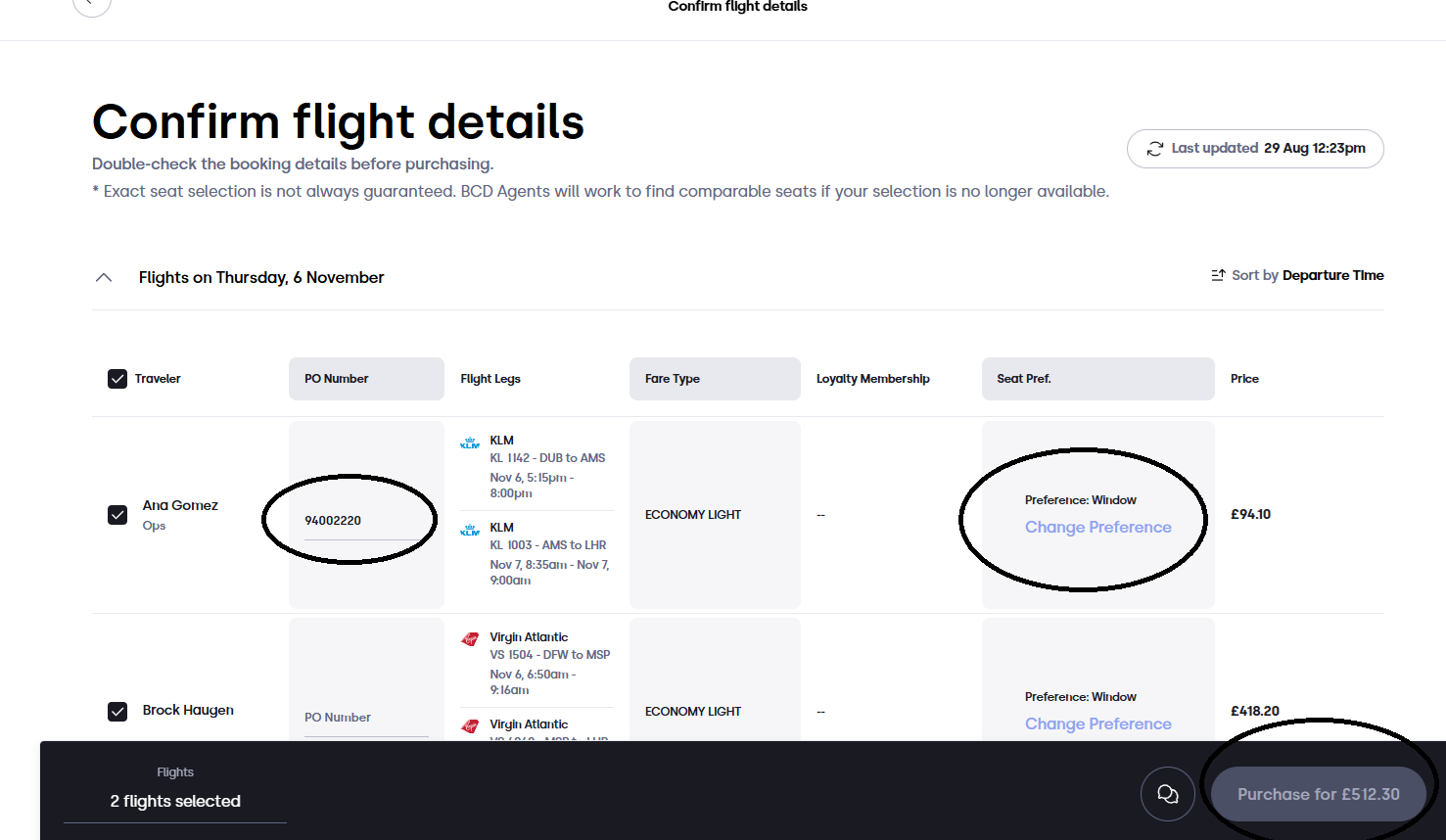Click the Fare Type column header
Viewport: 1446px width, 840px height.
(715, 379)
